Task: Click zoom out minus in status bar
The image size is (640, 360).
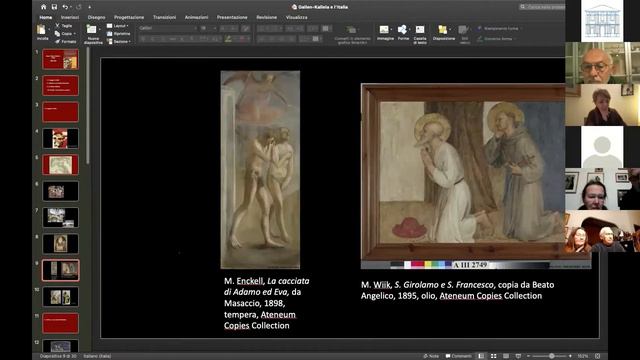Action: 529,356
